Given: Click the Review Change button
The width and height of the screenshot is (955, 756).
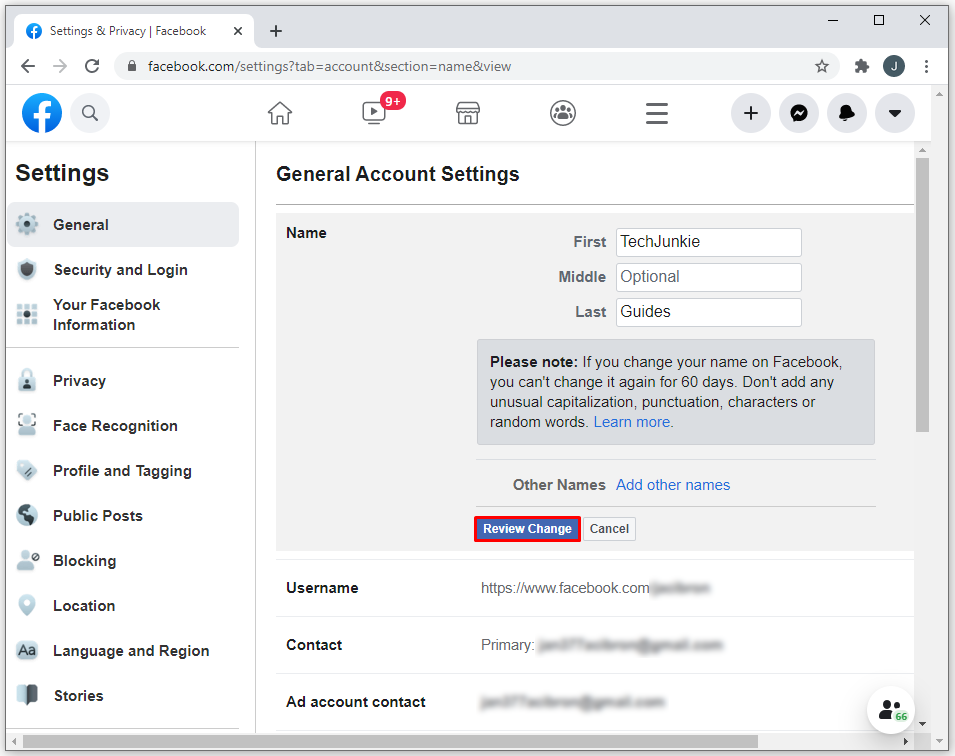Looking at the screenshot, I should (527, 529).
